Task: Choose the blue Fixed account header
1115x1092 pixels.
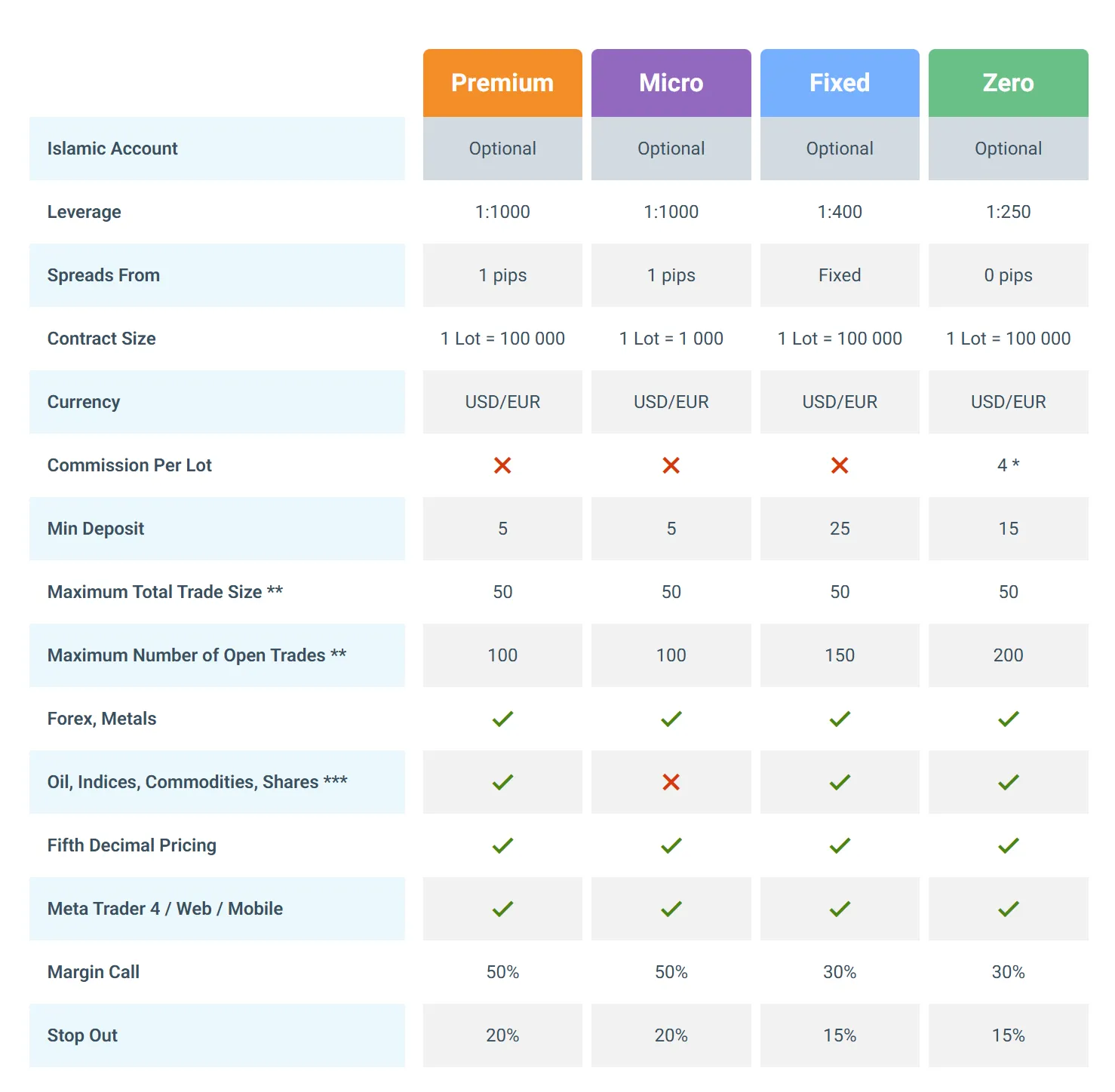Action: pos(840,83)
